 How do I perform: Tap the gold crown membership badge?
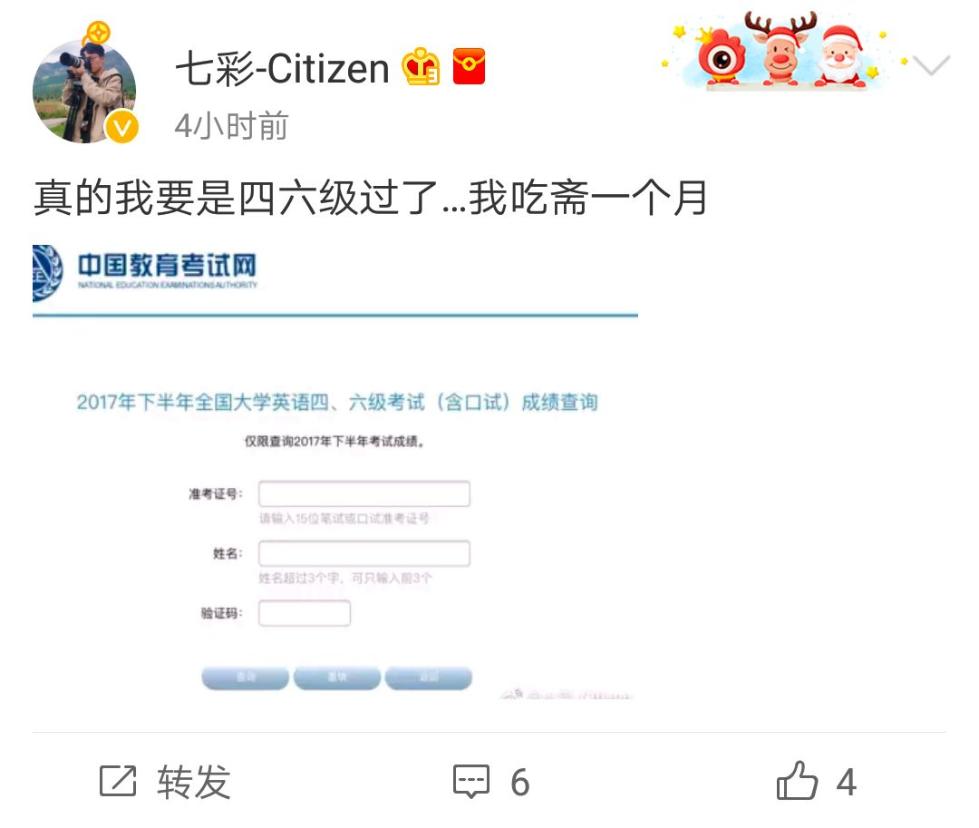[x=420, y=66]
